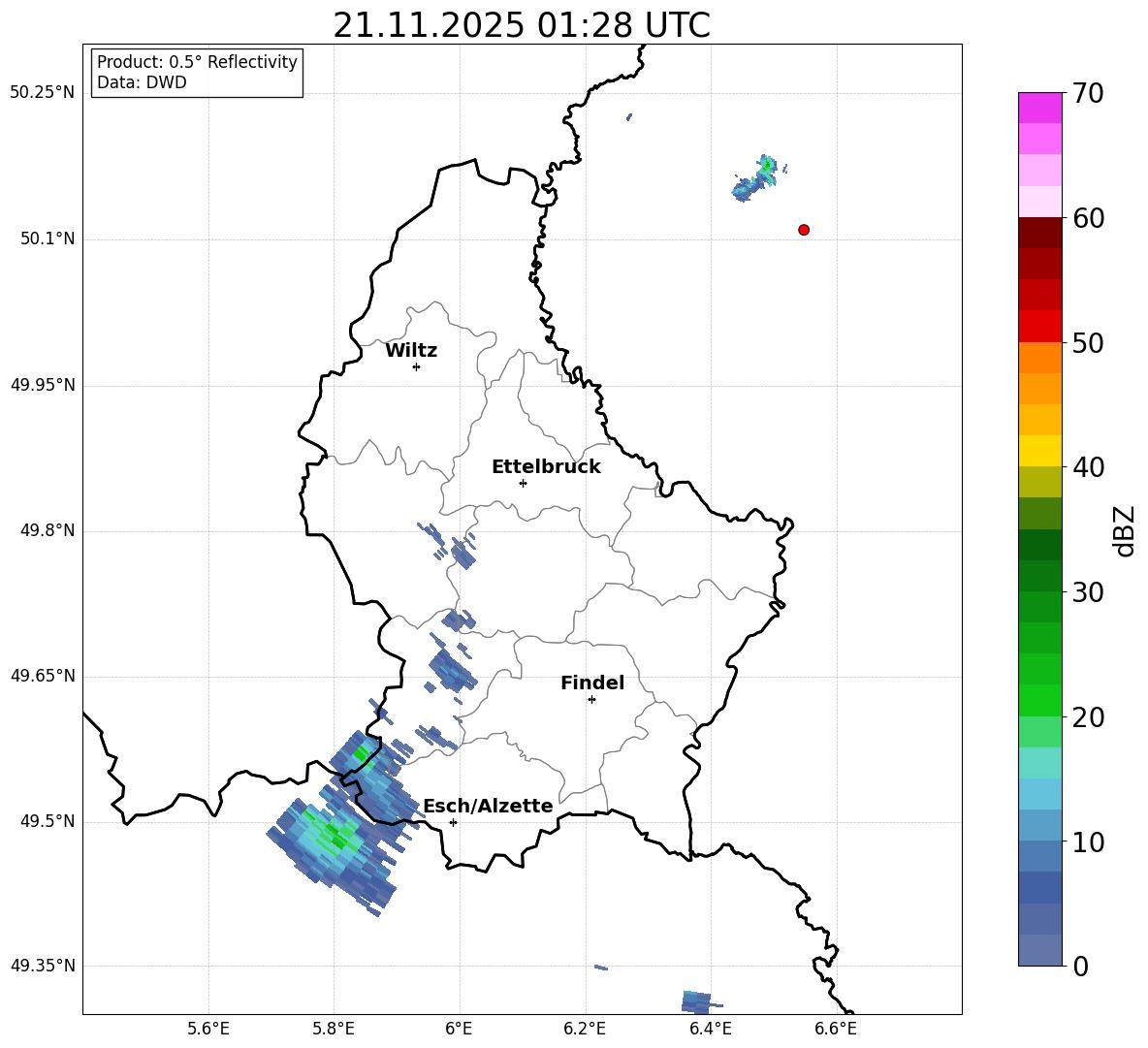Click the 60 tick on the colorbar
Image resolution: width=1148 pixels, height=1048 pixels.
pyautogui.click(x=1088, y=218)
